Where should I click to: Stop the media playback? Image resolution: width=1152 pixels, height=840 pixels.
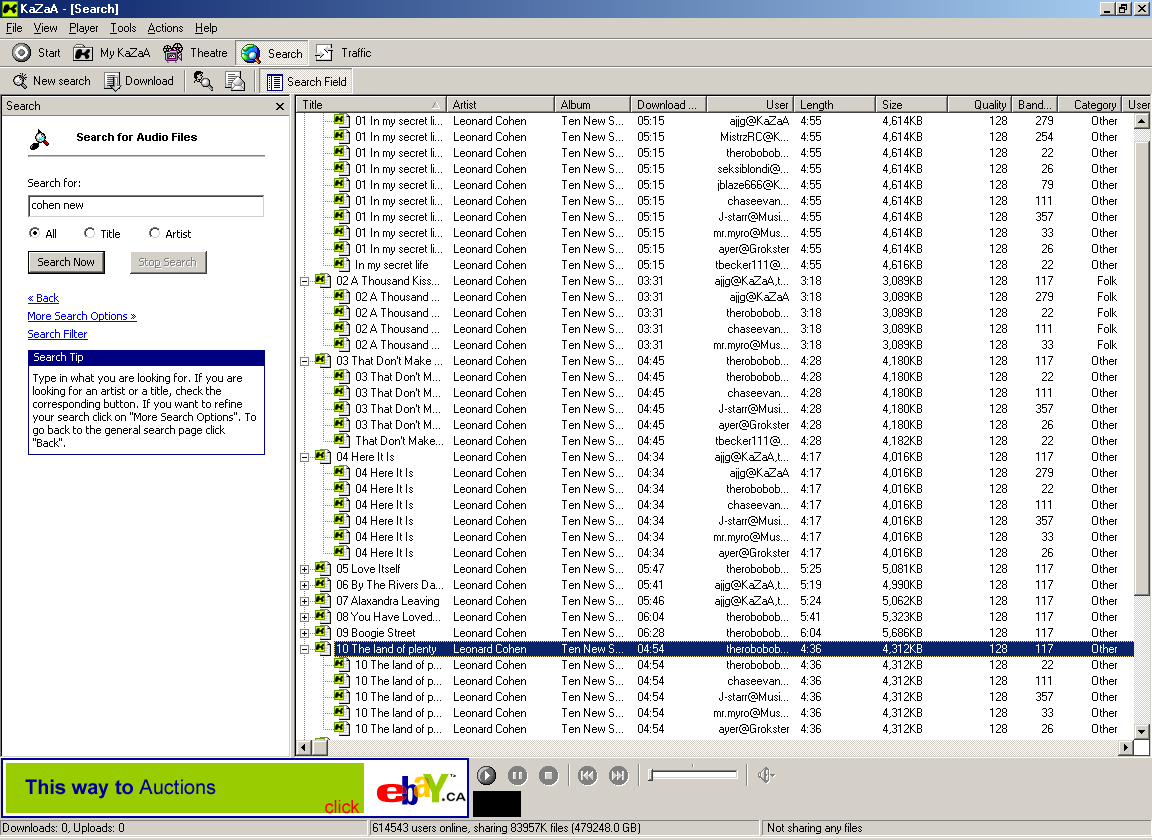(548, 775)
